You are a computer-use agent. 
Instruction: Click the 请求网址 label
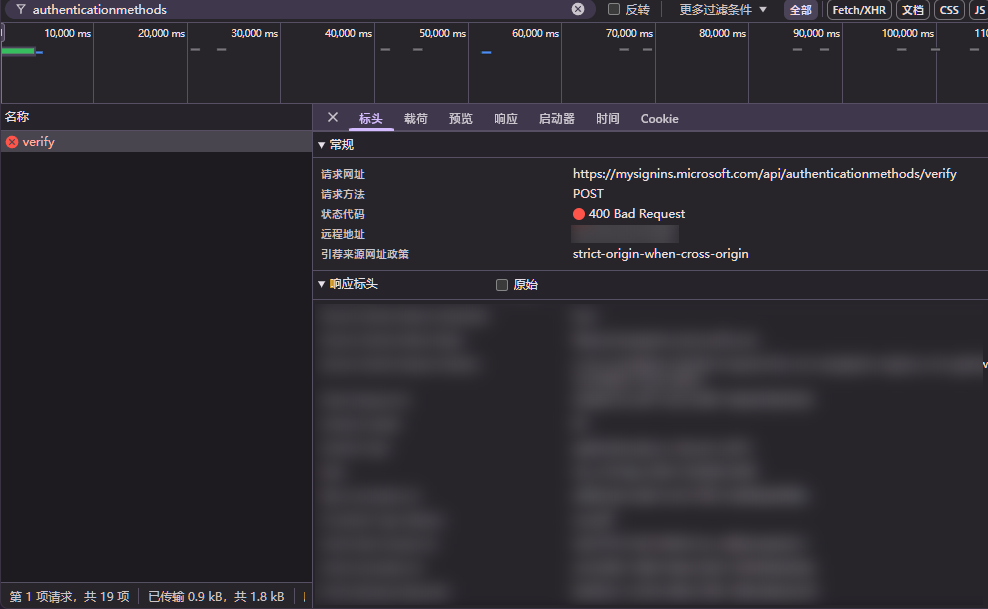click(343, 174)
